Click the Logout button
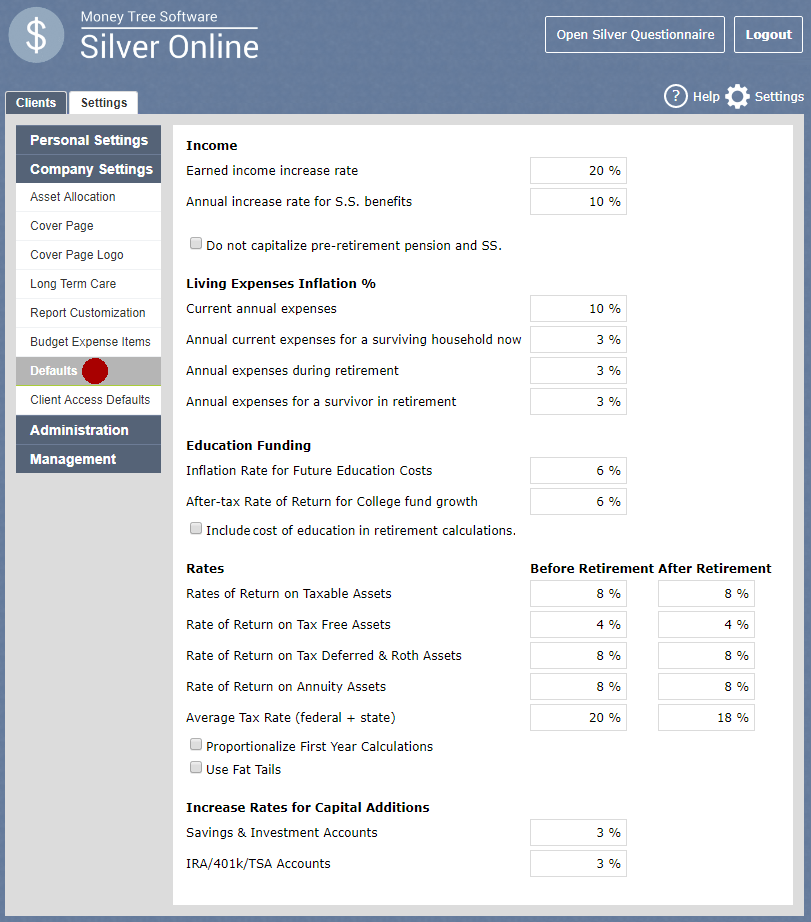Image resolution: width=811 pixels, height=922 pixels. point(768,35)
